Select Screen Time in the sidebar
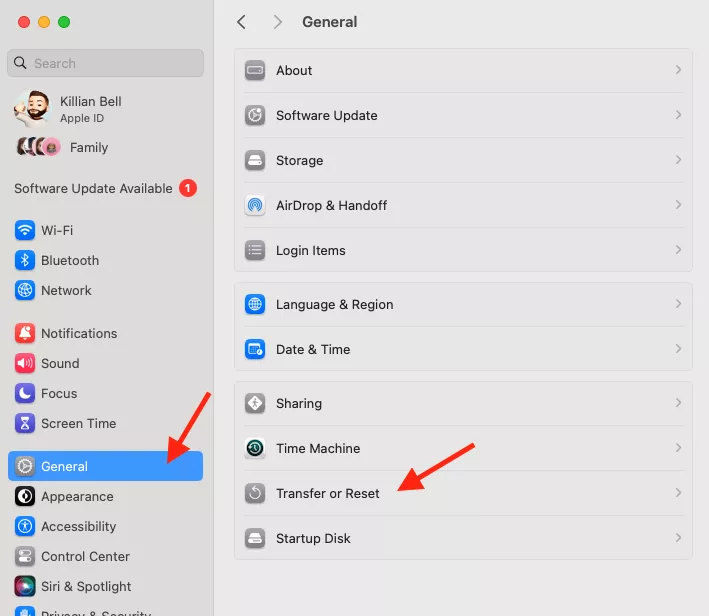709x616 pixels. [105, 423]
